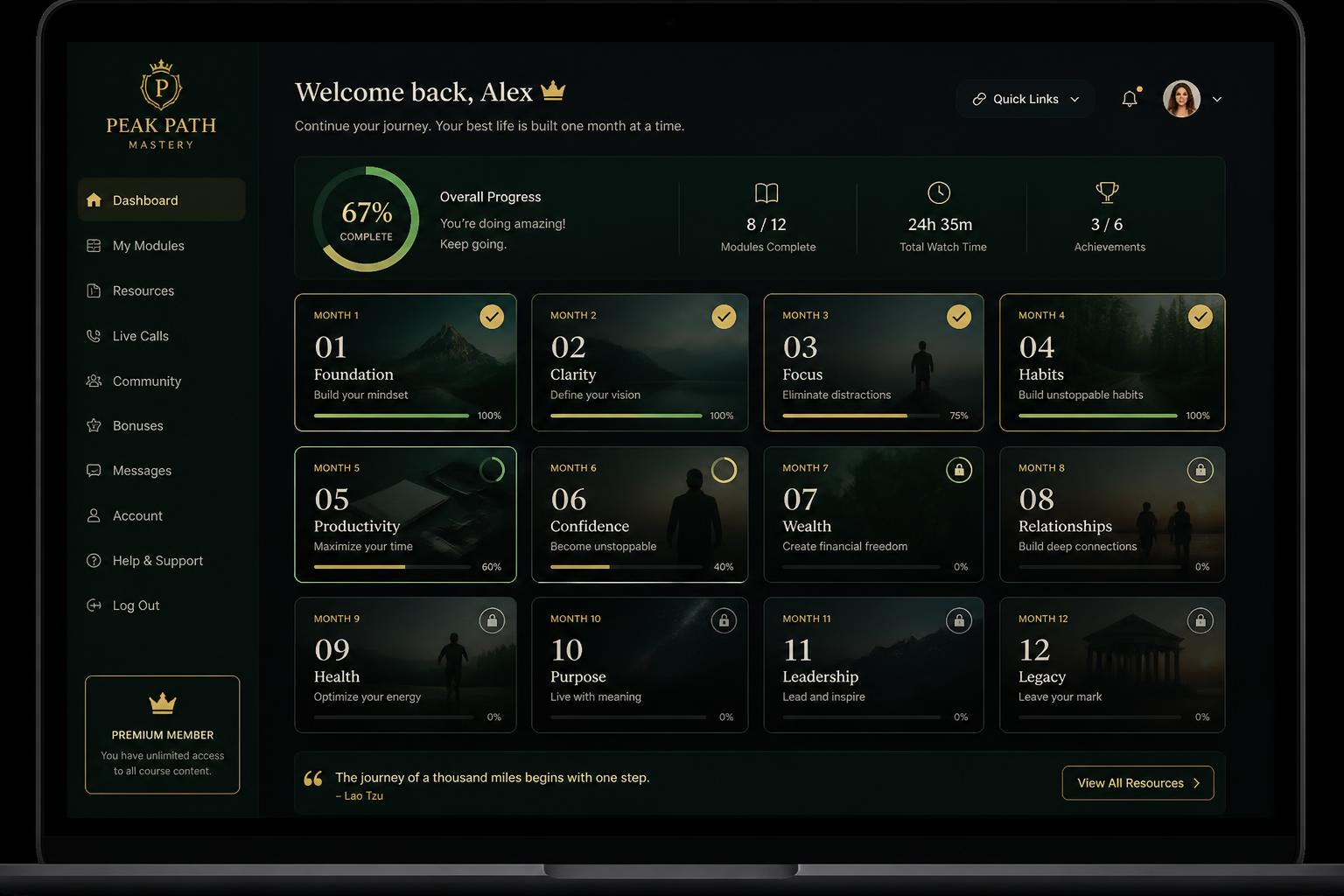1344x896 pixels.
Task: Open the profile menu chevron beside avatar
Action: [x=1217, y=100]
